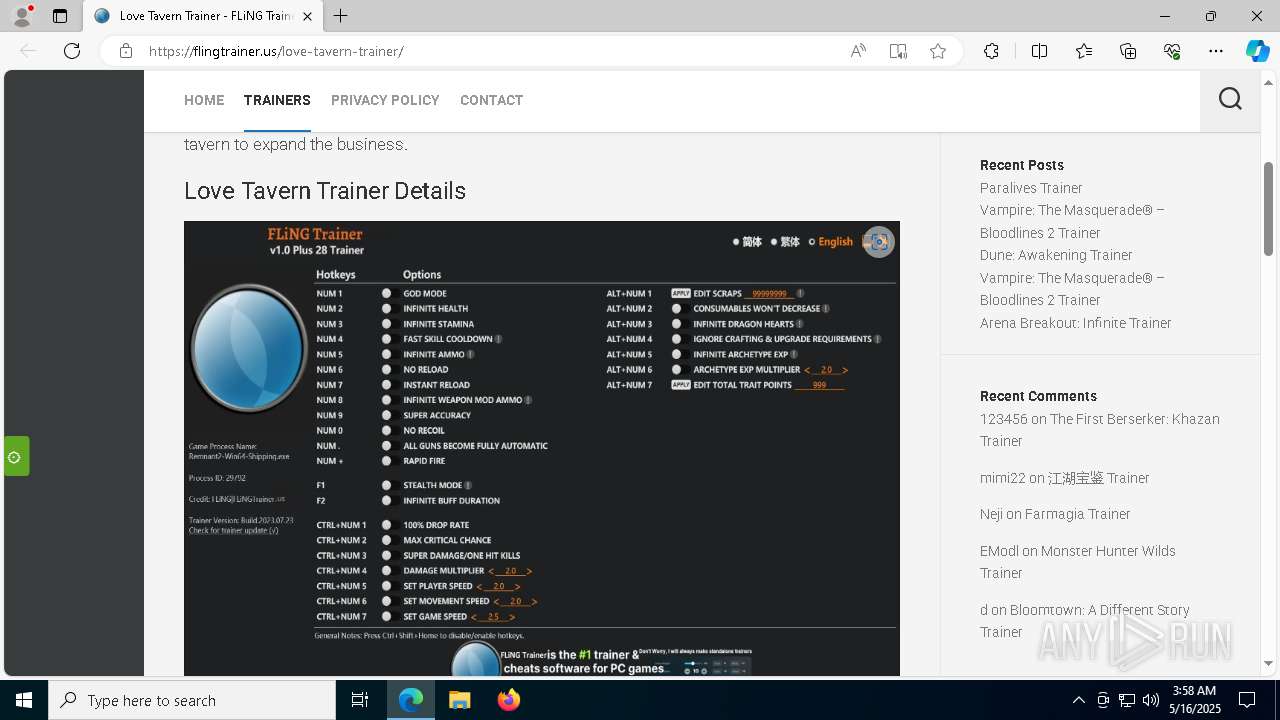1280x720 pixels.
Task: Go to the HOME menu item
Action: [x=204, y=100]
